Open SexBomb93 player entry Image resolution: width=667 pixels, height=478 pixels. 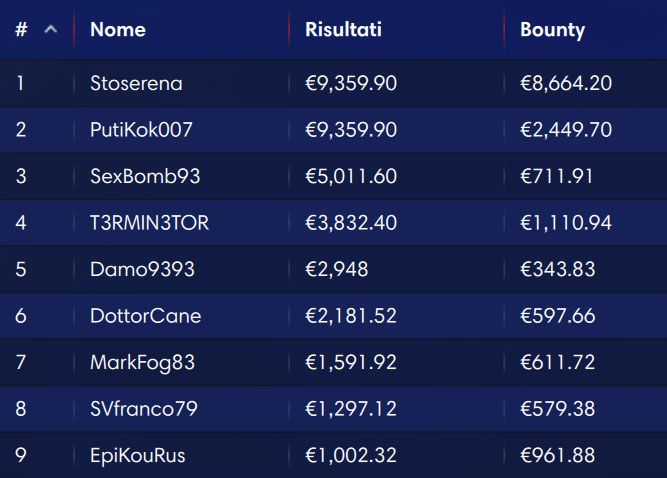pos(145,176)
